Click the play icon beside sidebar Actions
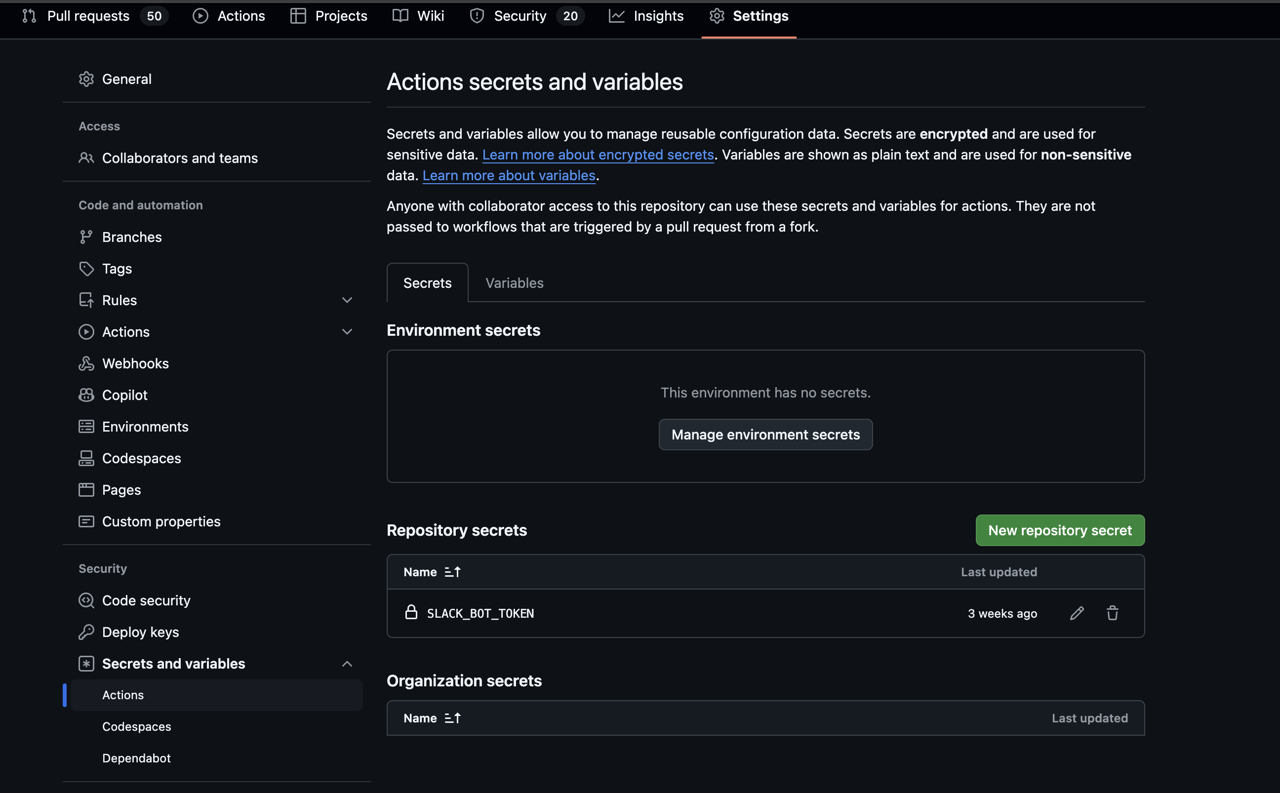Screen dimensions: 1280x793 pyautogui.click(x=86, y=332)
